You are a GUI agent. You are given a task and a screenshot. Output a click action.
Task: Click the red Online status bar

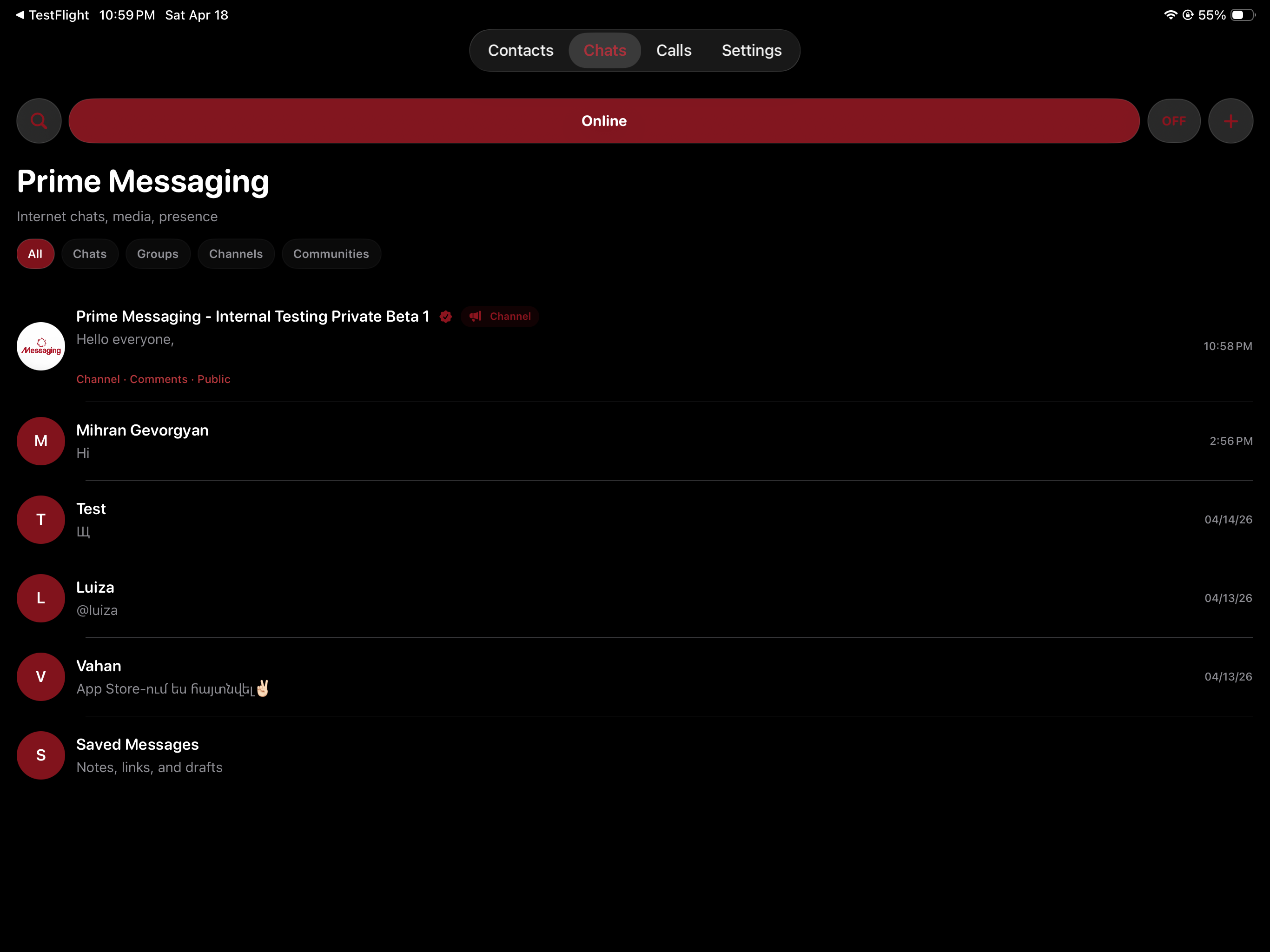pos(604,120)
